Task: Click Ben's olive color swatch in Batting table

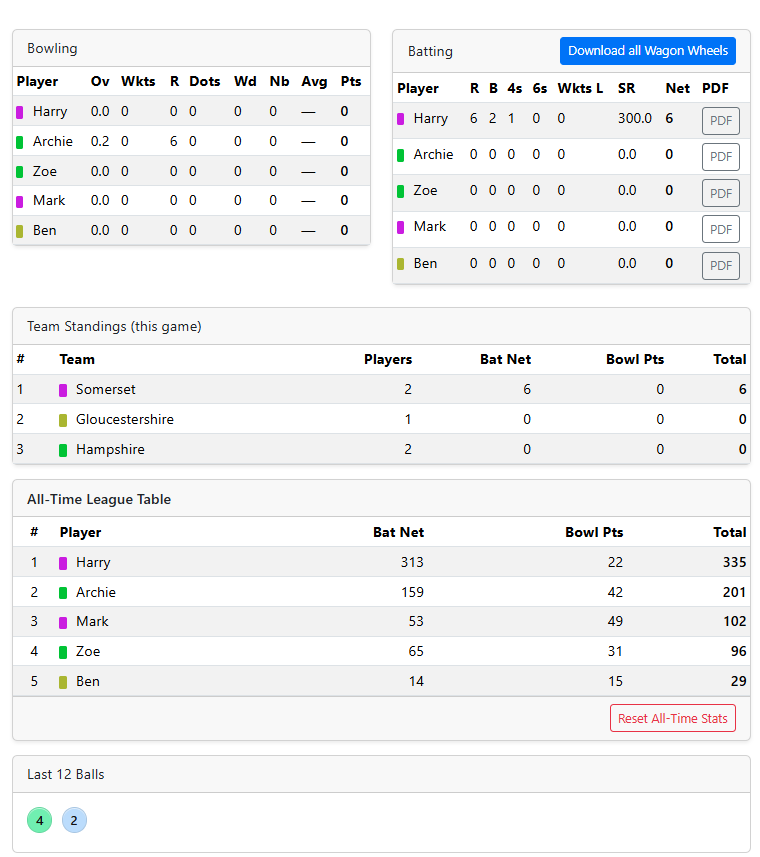Action: point(403,263)
